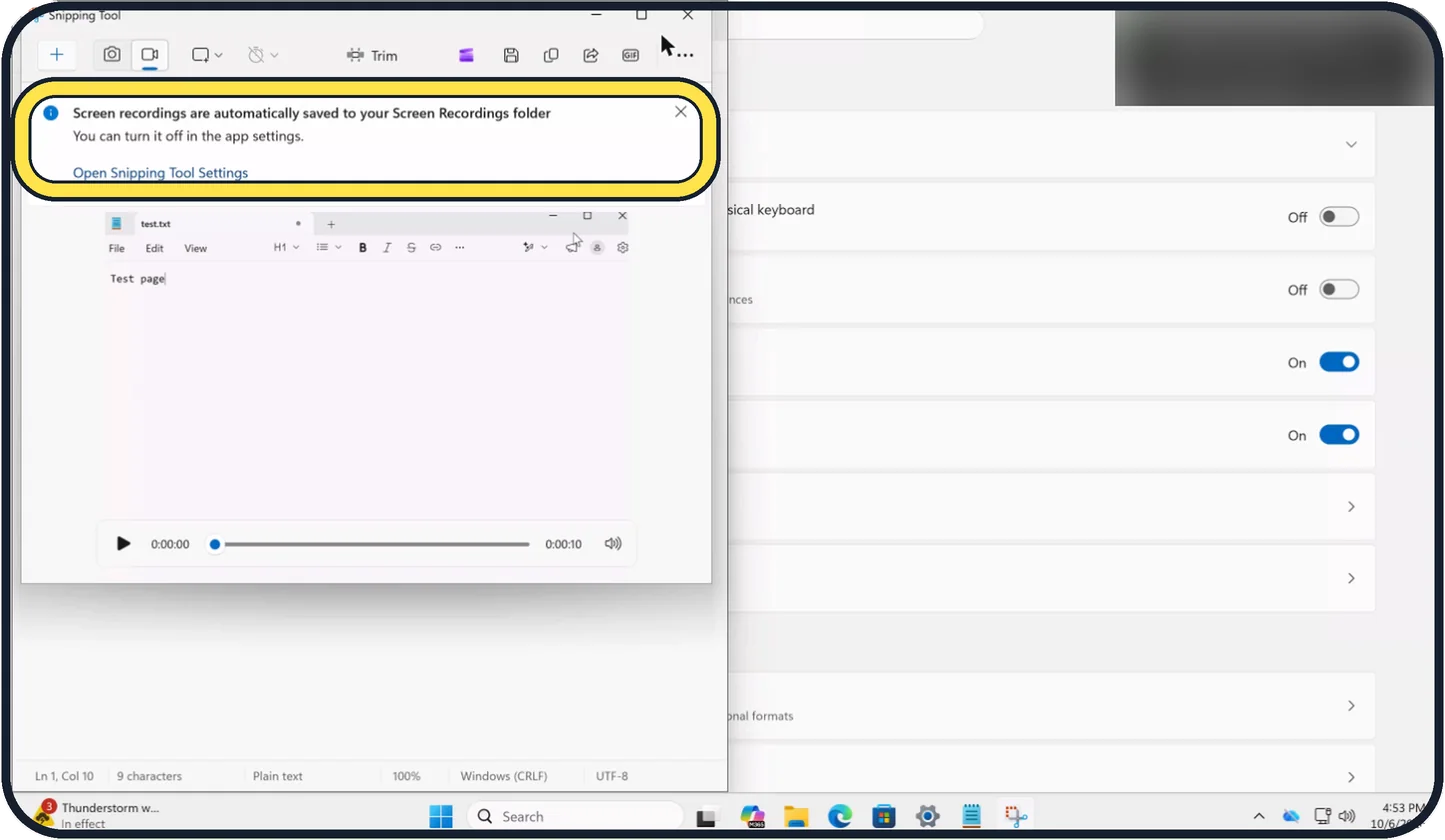
Task: Open Task View from the taskbar
Action: point(707,816)
